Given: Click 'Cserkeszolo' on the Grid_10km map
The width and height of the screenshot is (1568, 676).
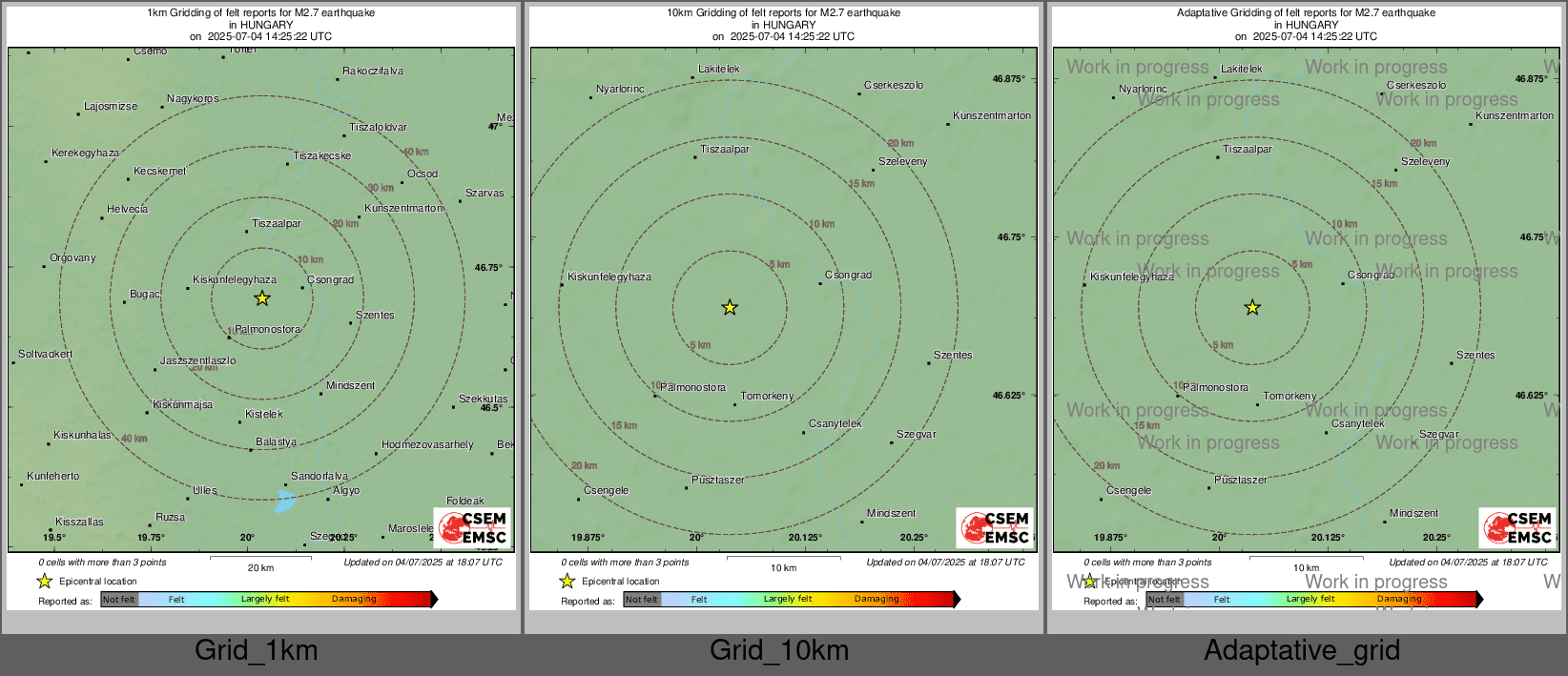Looking at the screenshot, I should coord(894,86).
